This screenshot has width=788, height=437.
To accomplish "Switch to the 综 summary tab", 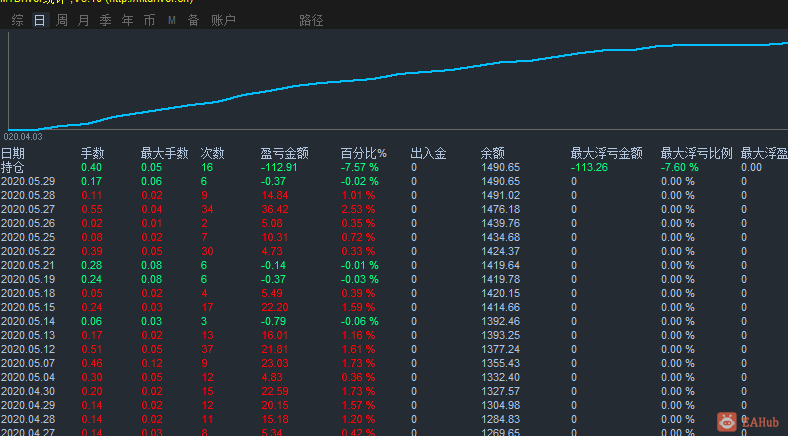I will [18, 20].
